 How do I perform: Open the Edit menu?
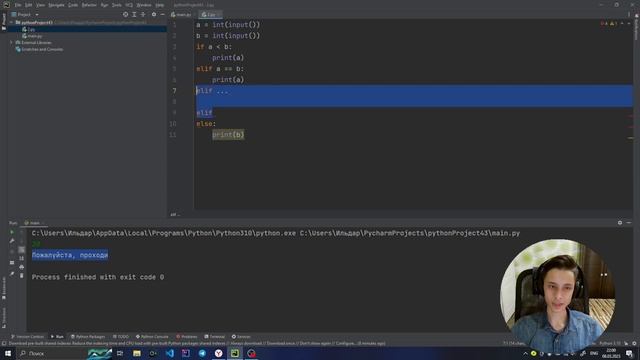(x=28, y=5)
